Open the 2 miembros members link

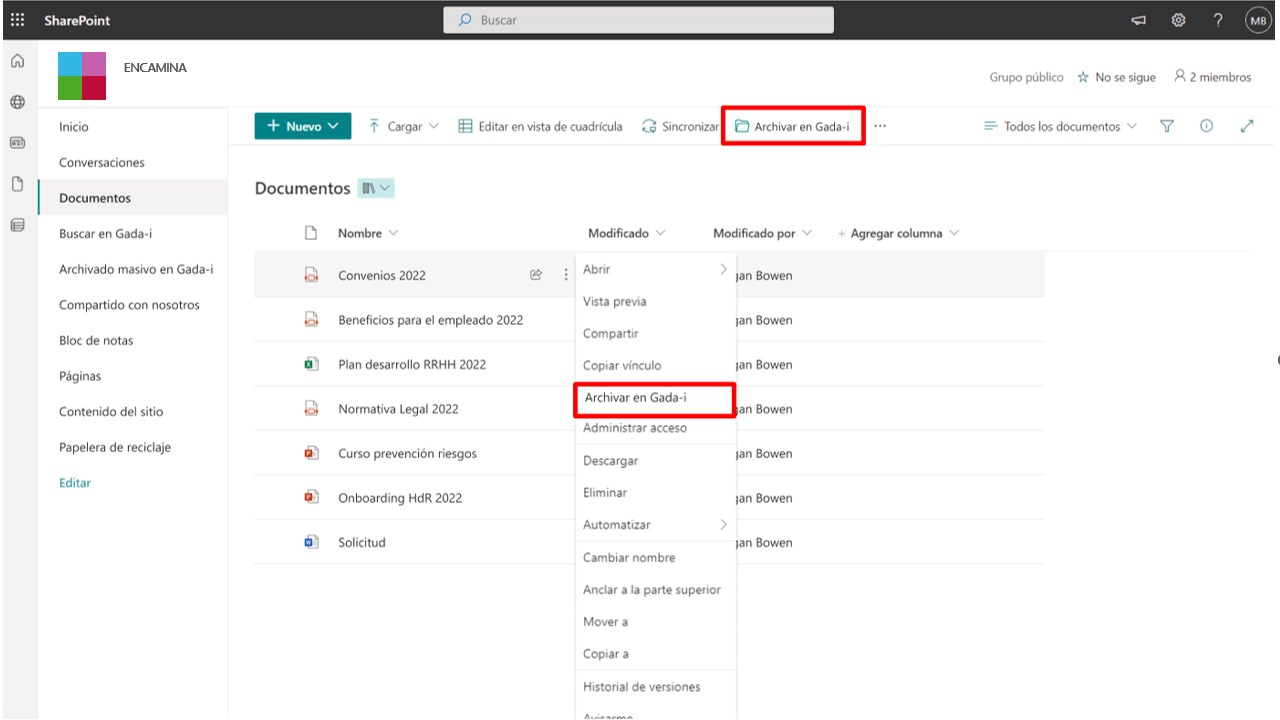[1212, 77]
